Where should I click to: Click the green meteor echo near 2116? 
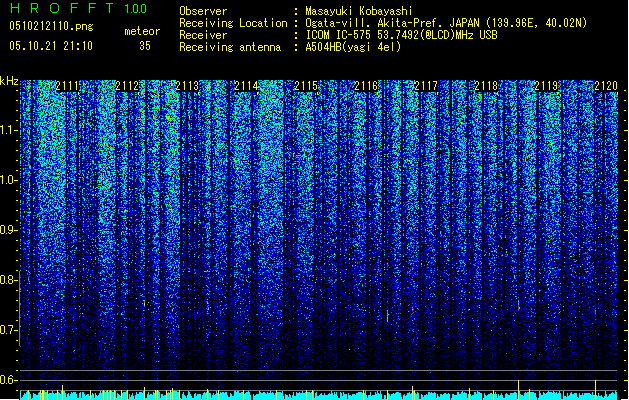tap(388, 316)
